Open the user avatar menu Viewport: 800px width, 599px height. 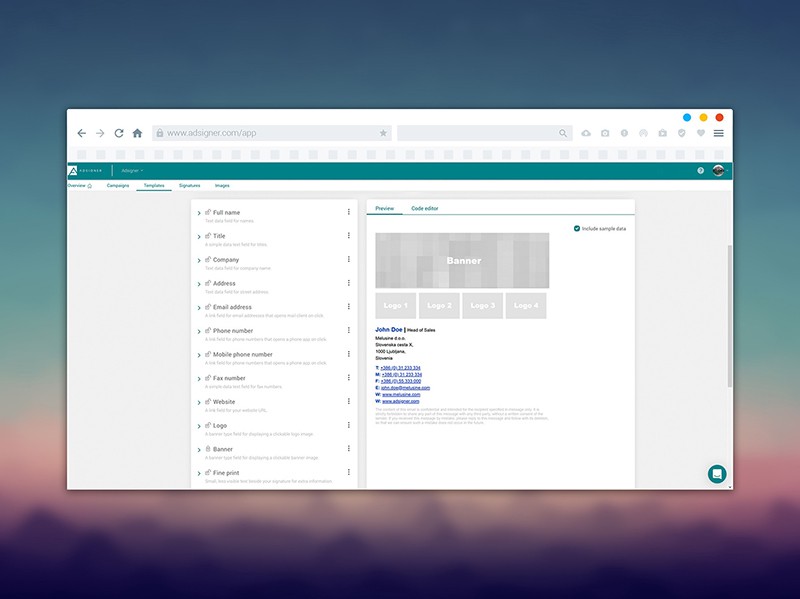tap(718, 171)
